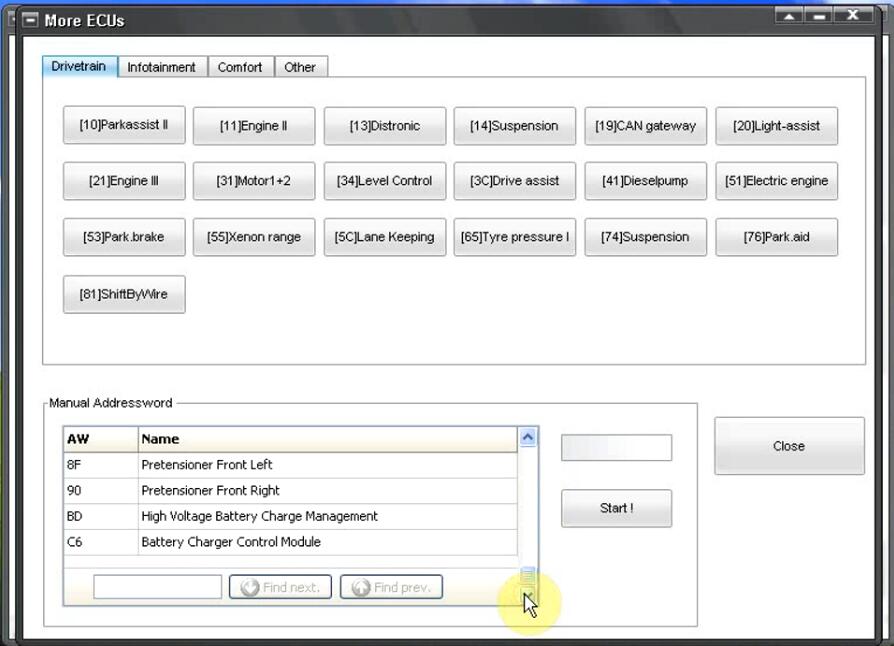Click the address input box above Start
The width and height of the screenshot is (894, 646).
(616, 448)
